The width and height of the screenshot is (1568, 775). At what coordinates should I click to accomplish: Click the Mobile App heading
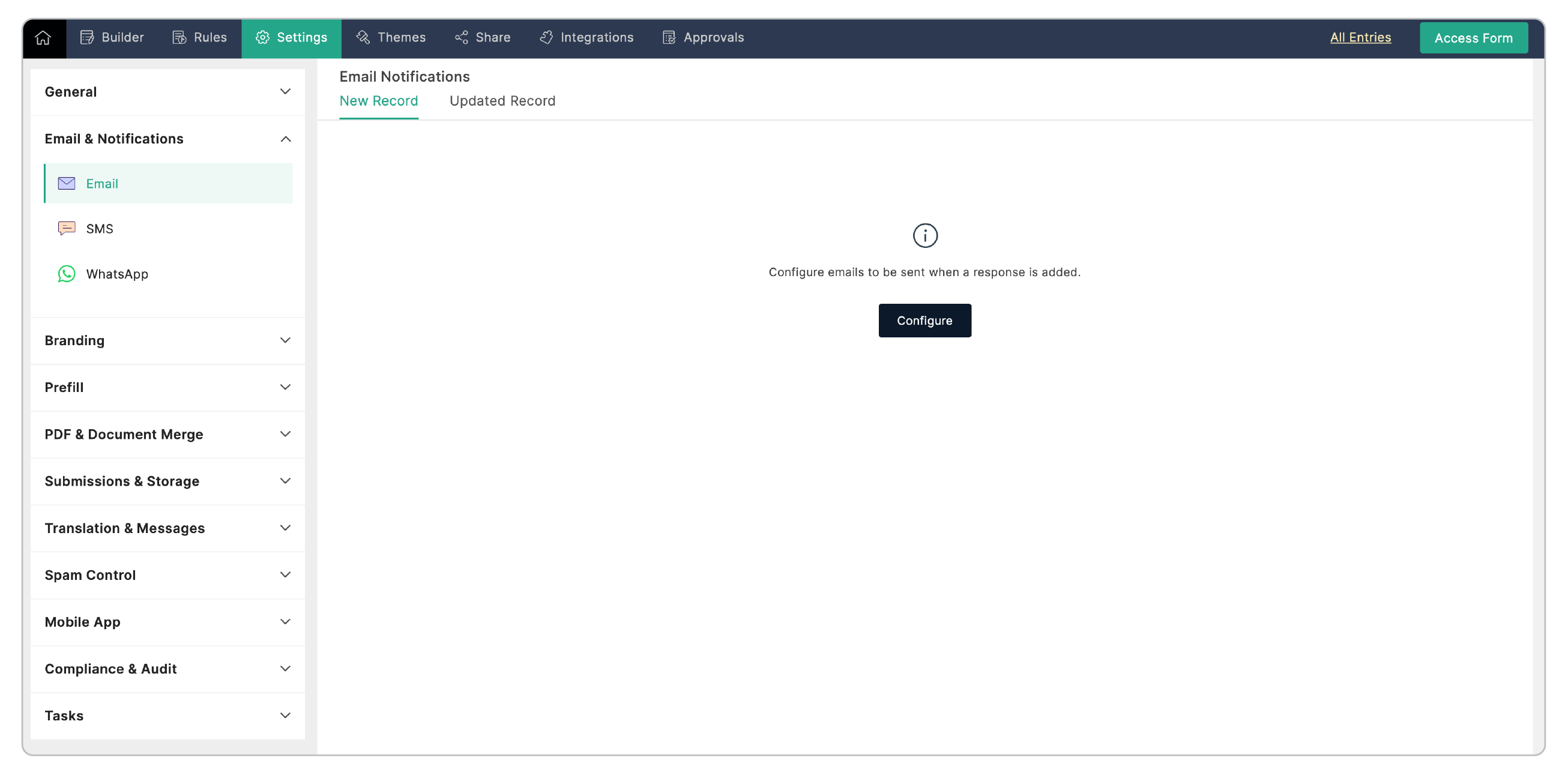(82, 621)
